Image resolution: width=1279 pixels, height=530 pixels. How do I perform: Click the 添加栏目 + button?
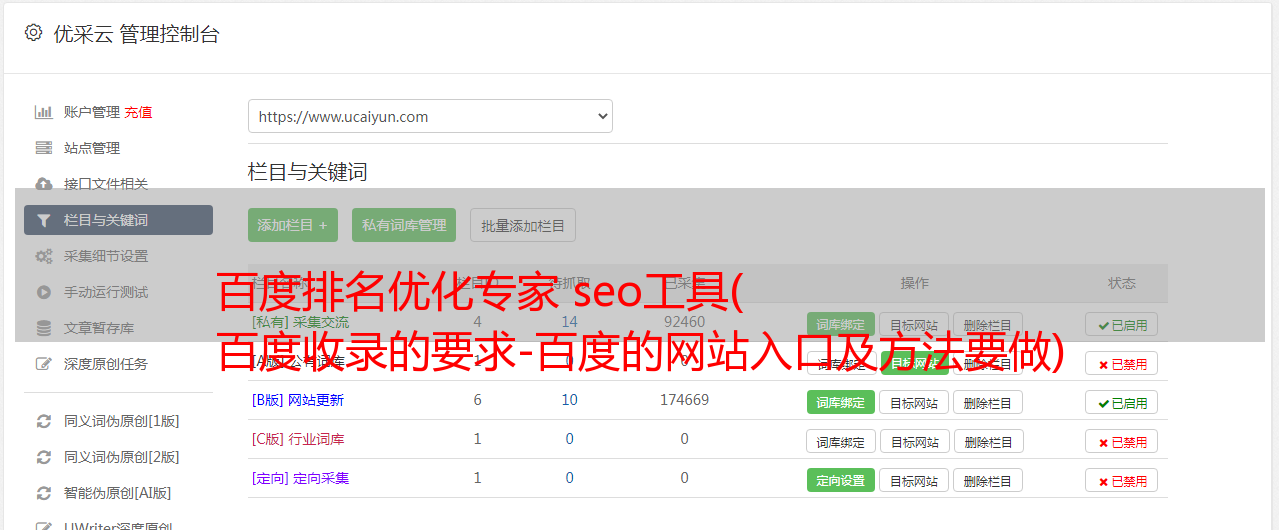tap(293, 225)
